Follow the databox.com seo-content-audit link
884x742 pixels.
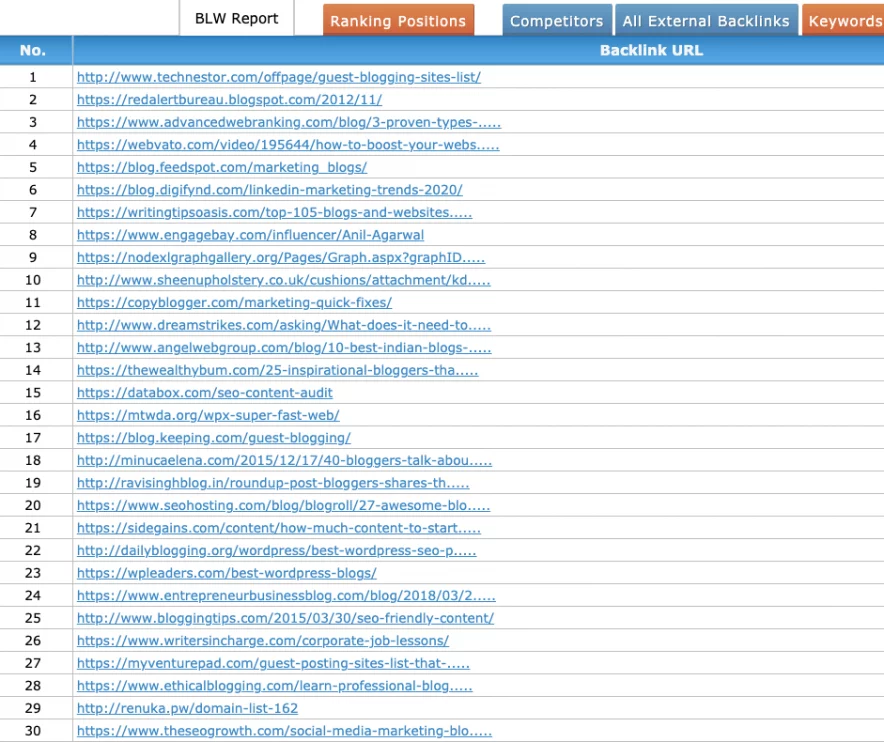pyautogui.click(x=205, y=393)
